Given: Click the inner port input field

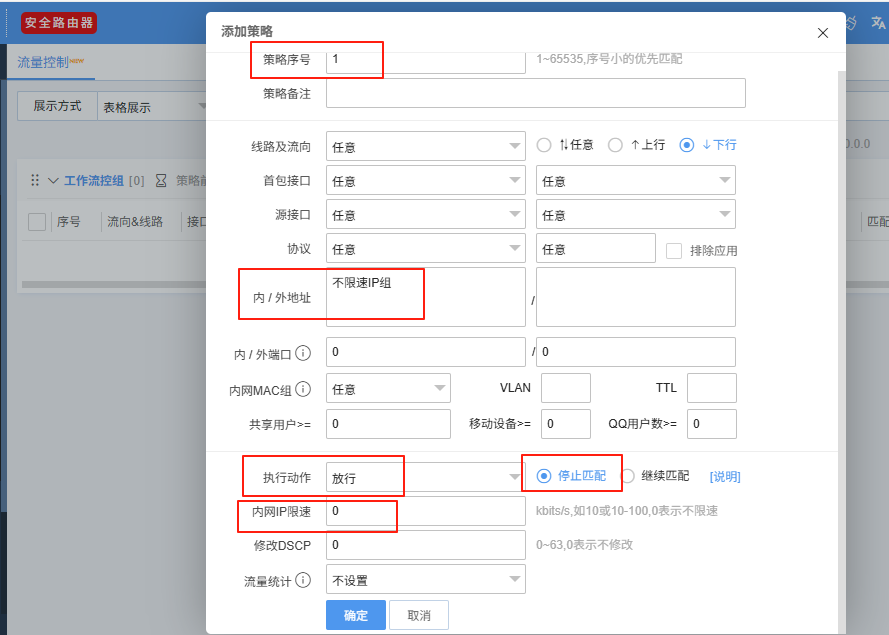Looking at the screenshot, I should coord(426,352).
